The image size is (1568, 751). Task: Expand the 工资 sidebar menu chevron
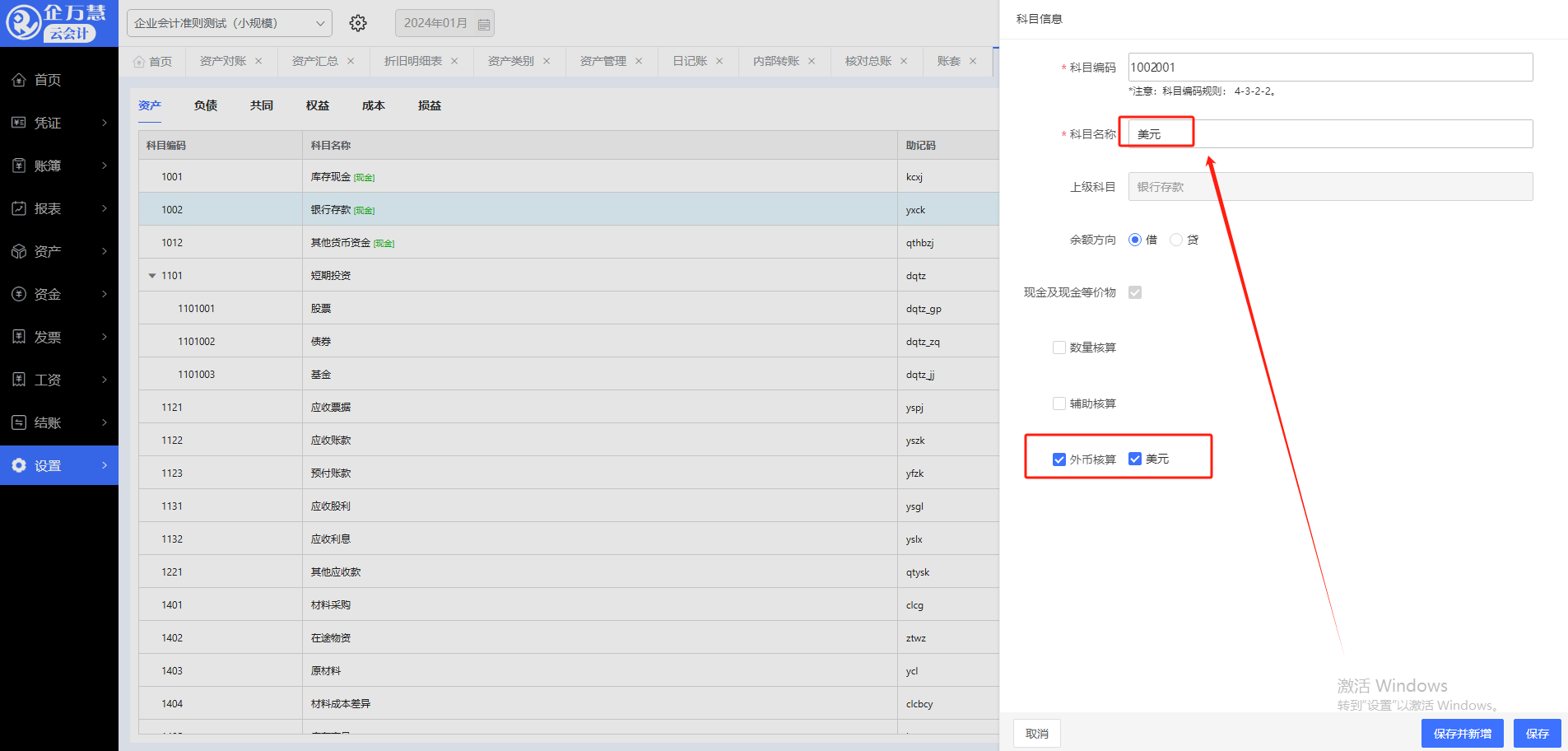(105, 380)
